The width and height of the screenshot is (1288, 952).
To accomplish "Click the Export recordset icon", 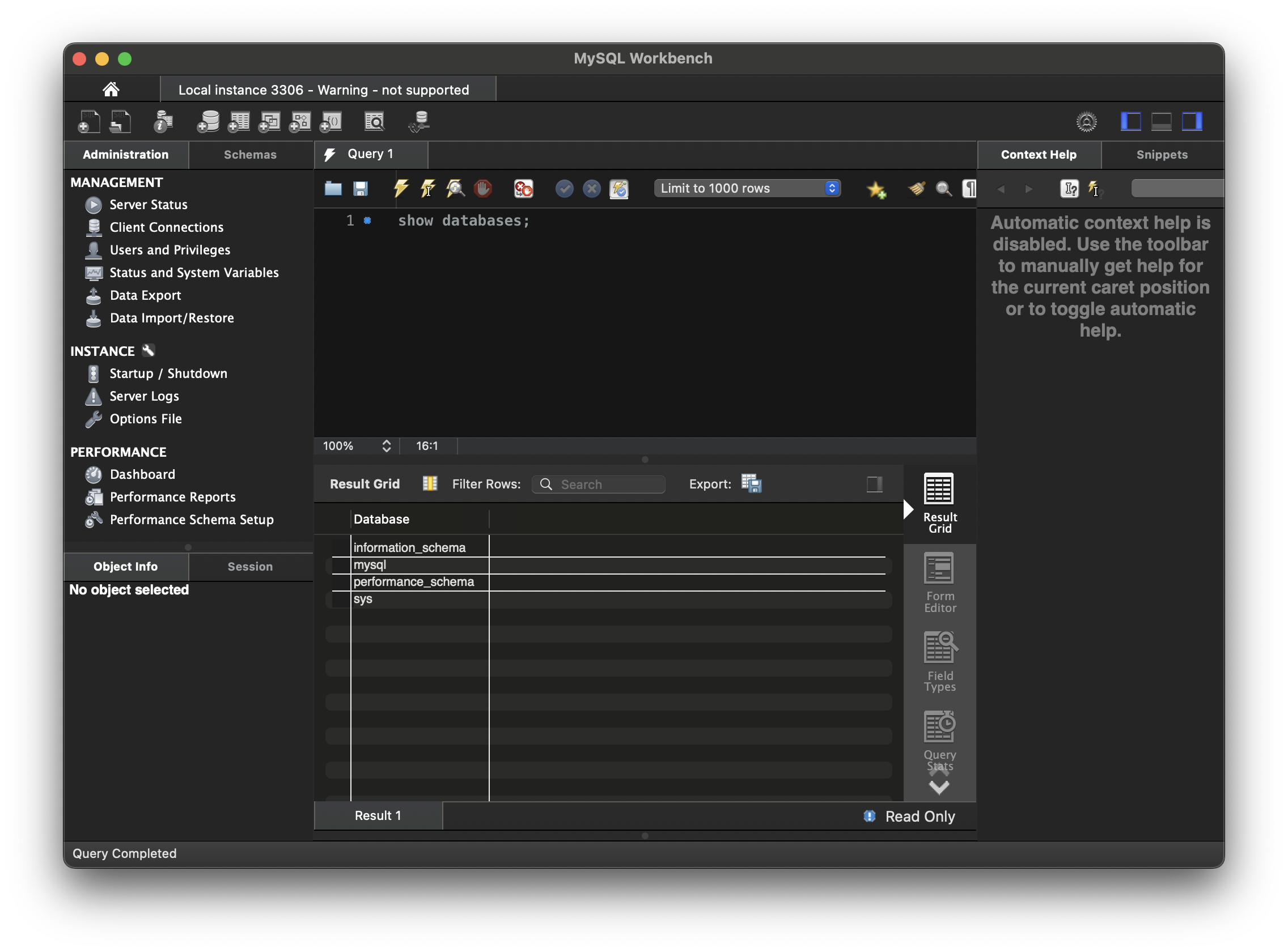I will pyautogui.click(x=751, y=483).
